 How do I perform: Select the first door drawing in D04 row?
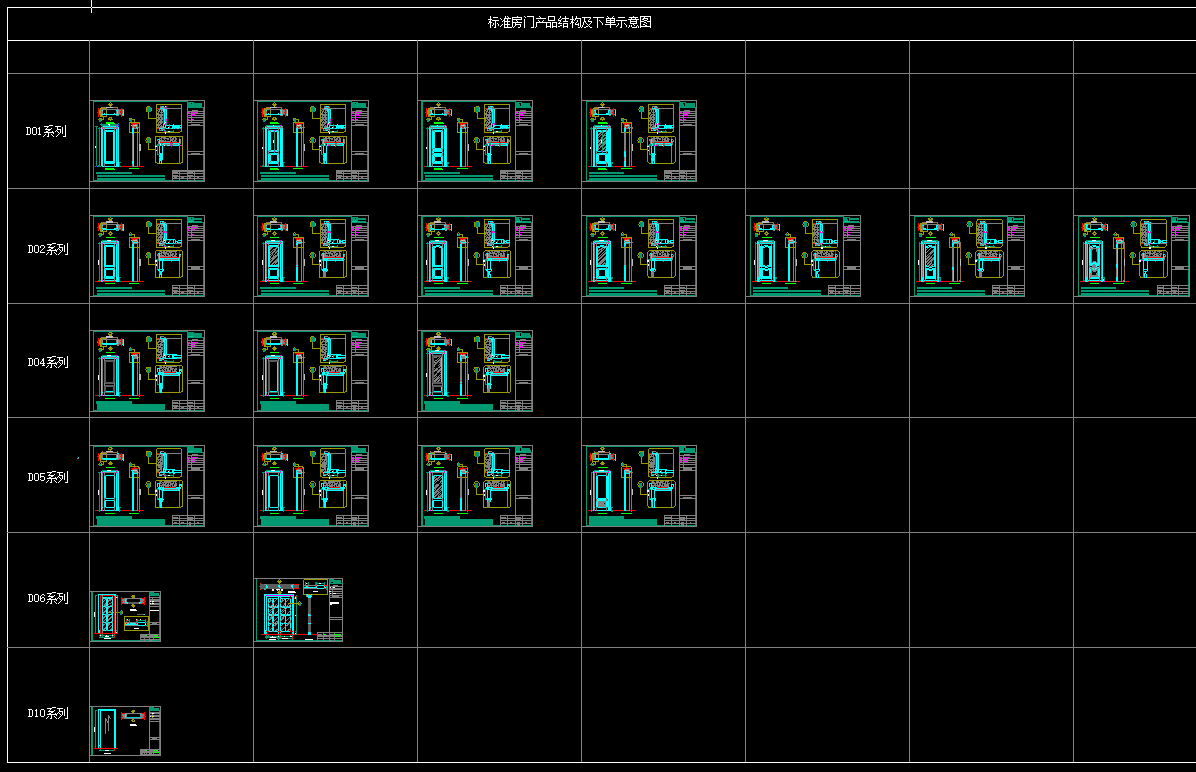(x=148, y=371)
